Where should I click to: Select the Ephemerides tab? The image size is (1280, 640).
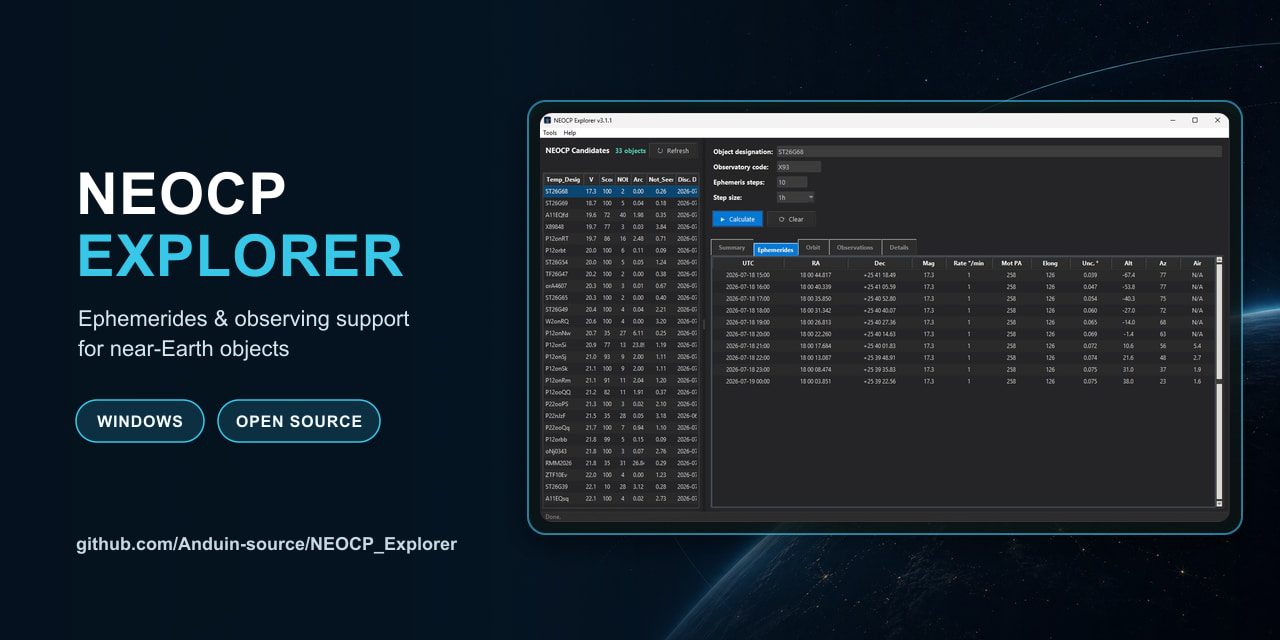tap(776, 248)
